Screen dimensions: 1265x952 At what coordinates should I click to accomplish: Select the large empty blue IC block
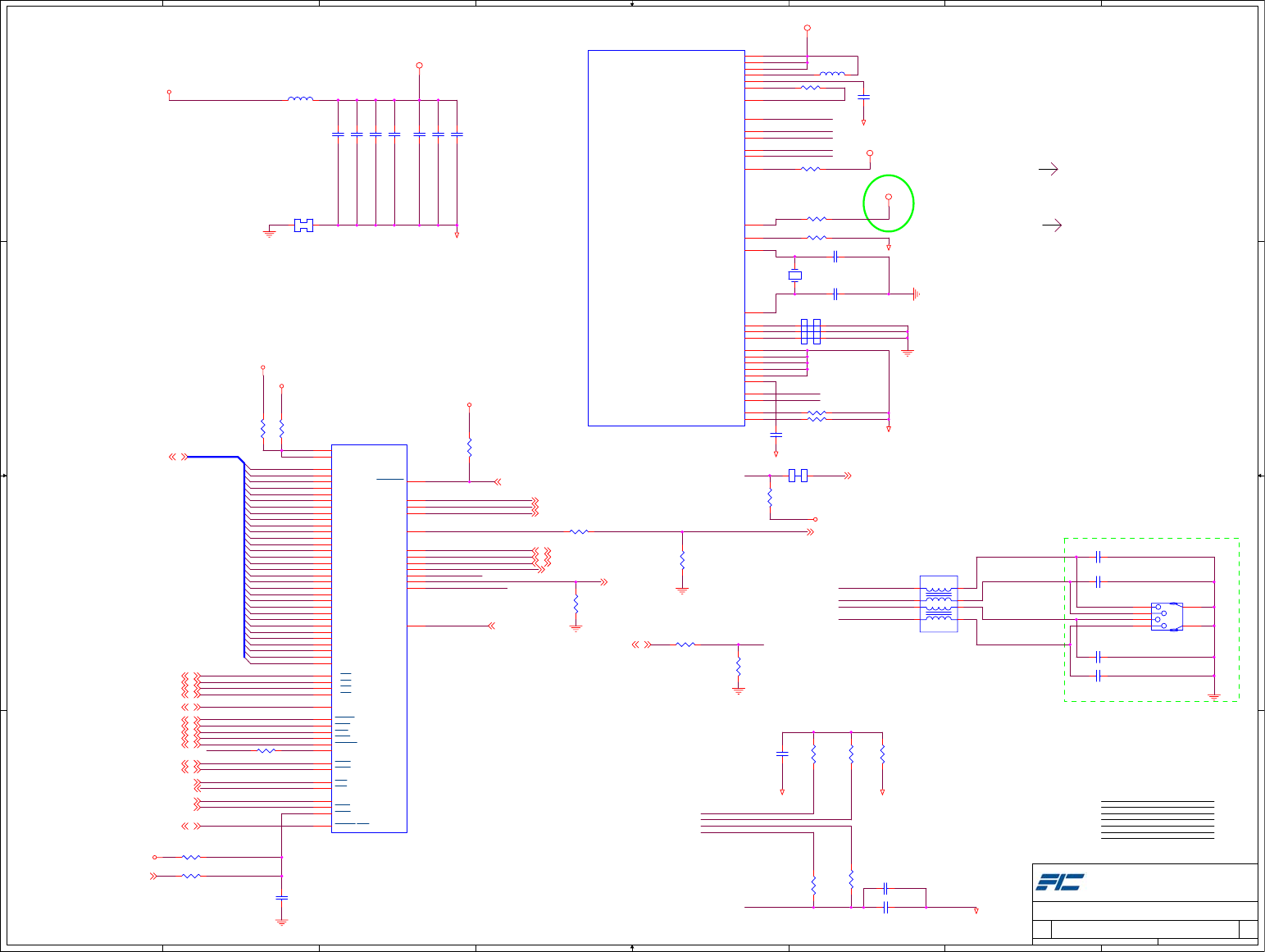click(667, 238)
